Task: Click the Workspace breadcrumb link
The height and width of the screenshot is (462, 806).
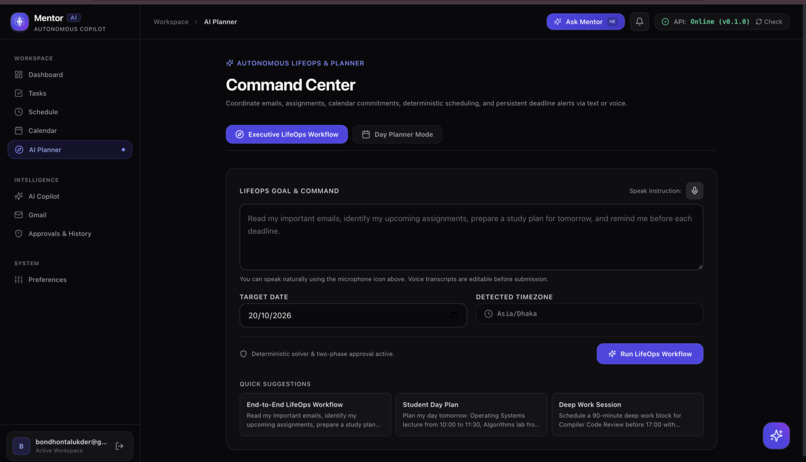Action: [171, 22]
